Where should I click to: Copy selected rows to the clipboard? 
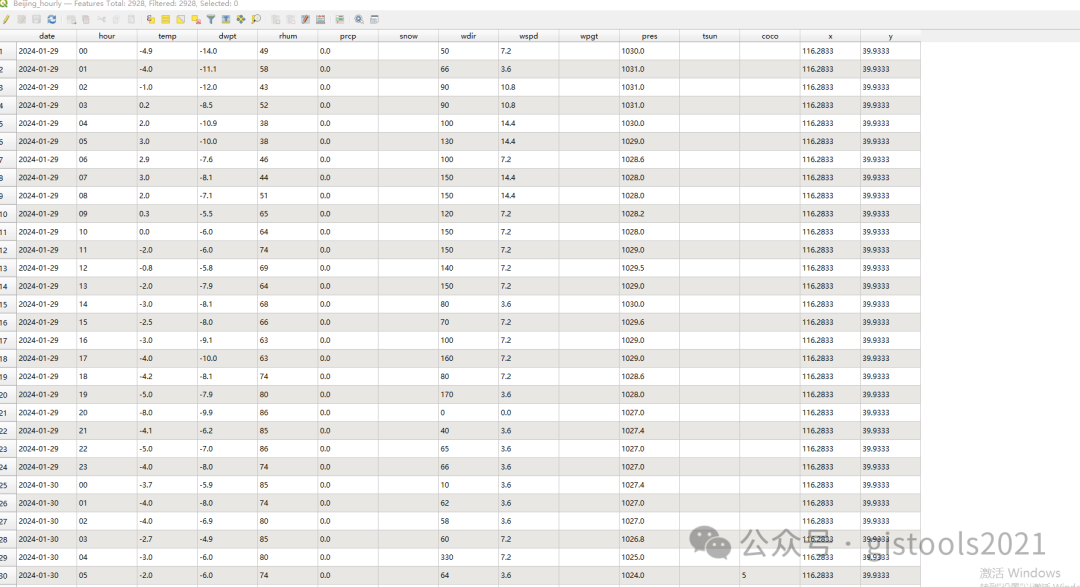pos(116,19)
